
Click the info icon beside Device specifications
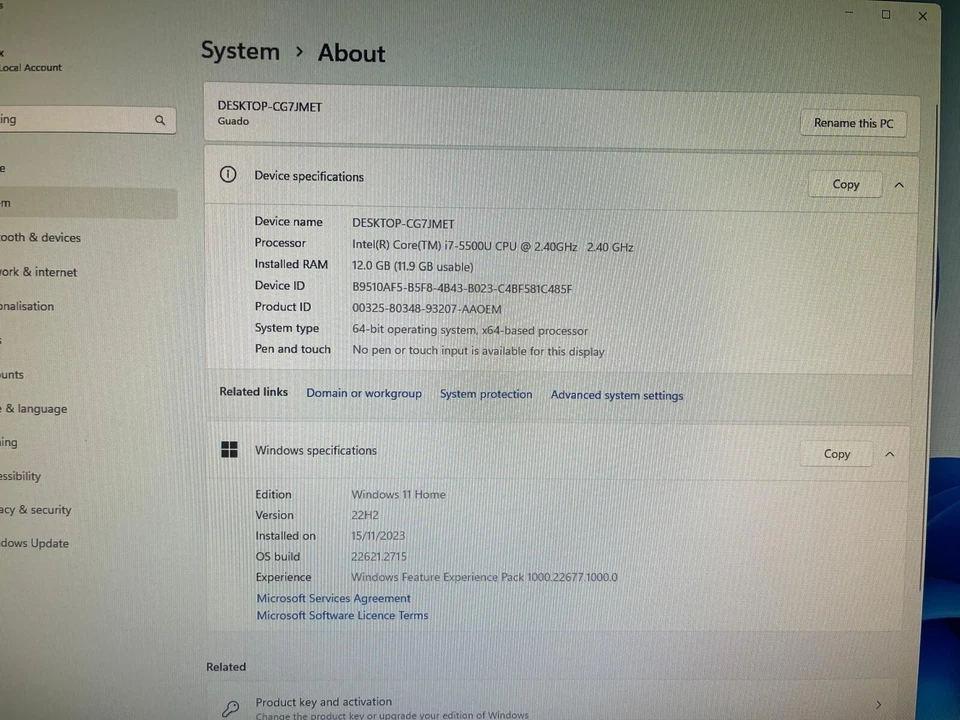(228, 174)
